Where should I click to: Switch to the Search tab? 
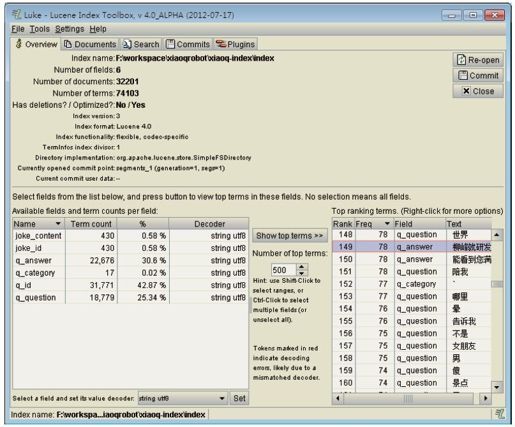(141, 44)
